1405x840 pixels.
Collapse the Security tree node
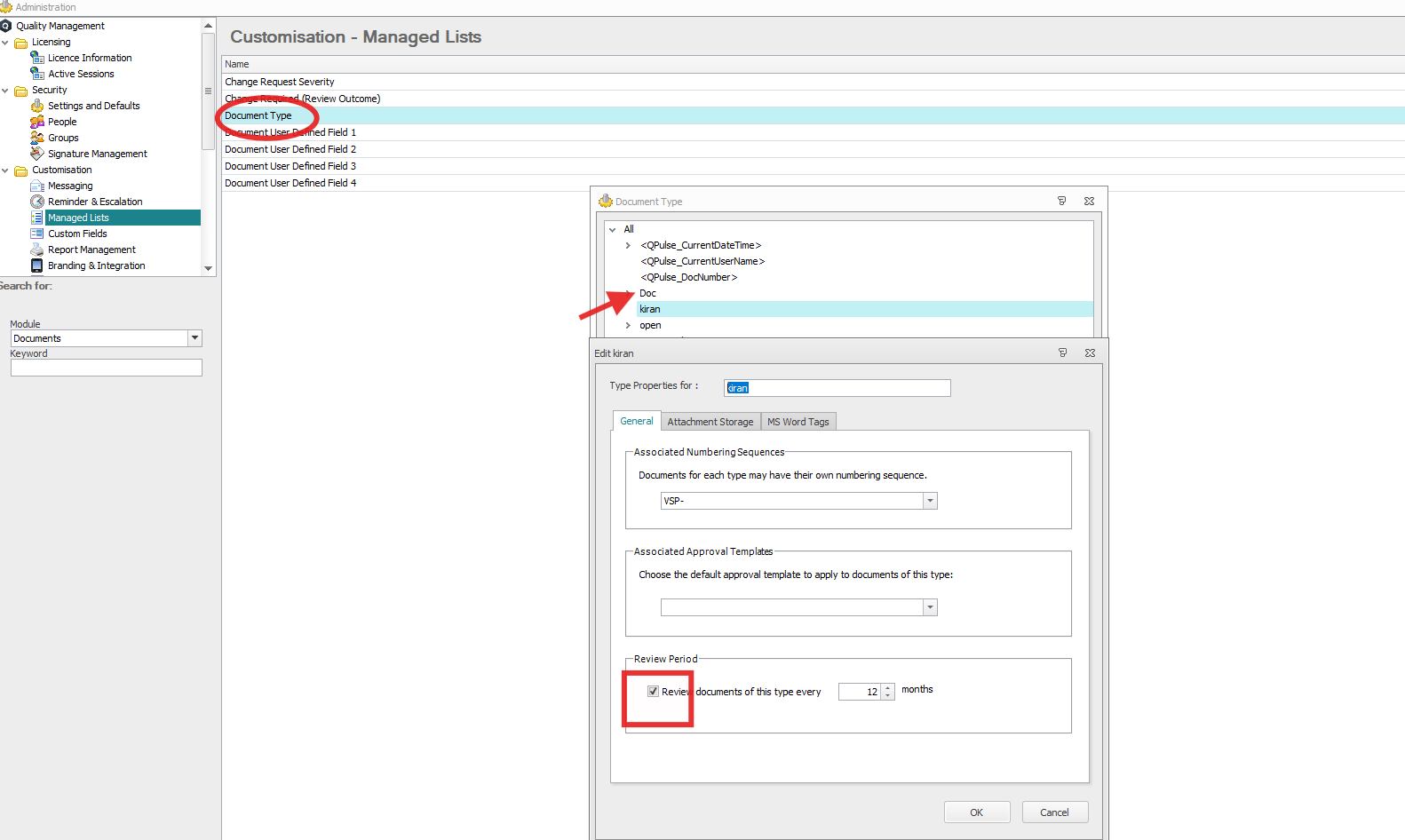click(x=5, y=91)
